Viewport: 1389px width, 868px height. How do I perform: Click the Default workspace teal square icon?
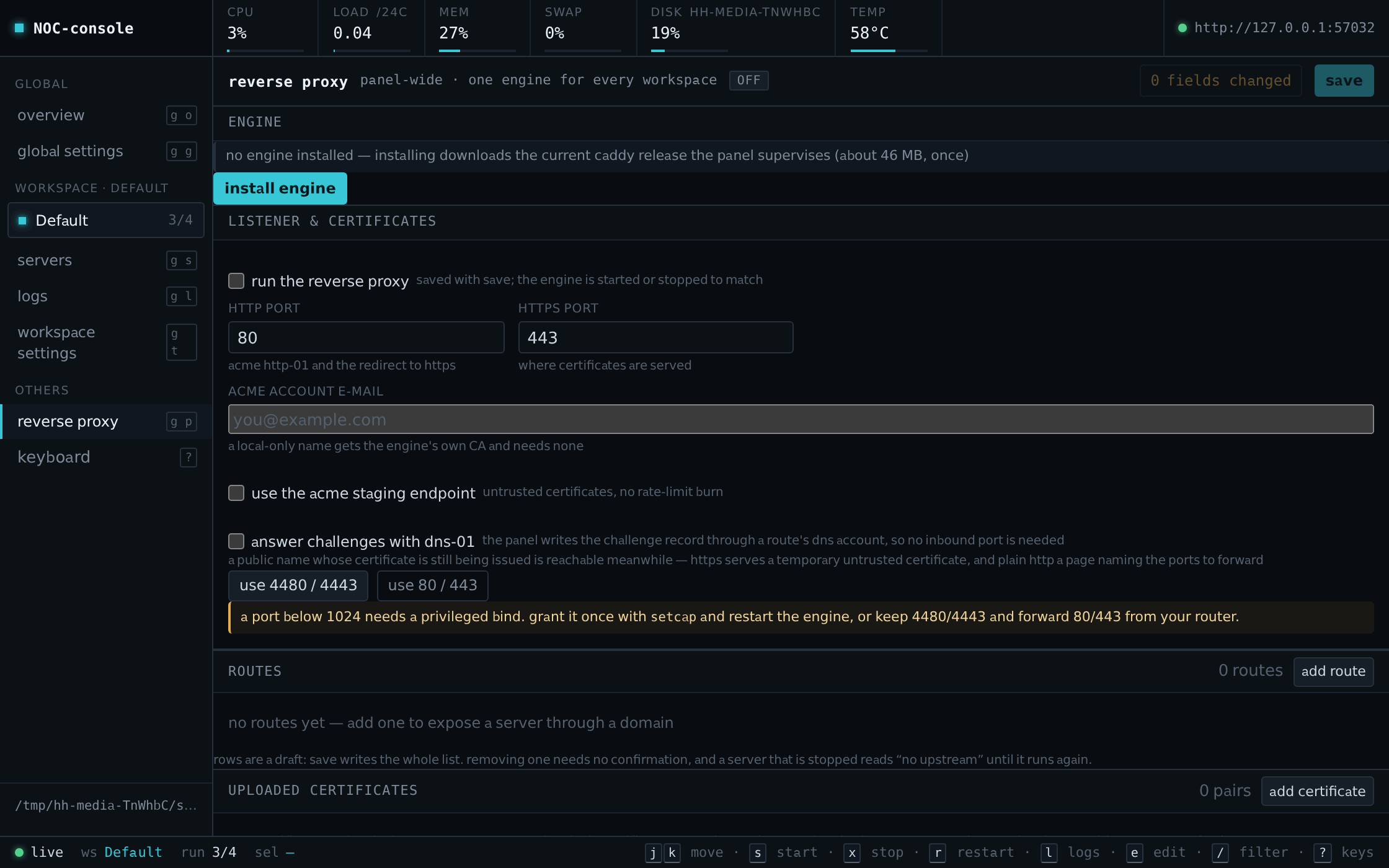click(22, 220)
